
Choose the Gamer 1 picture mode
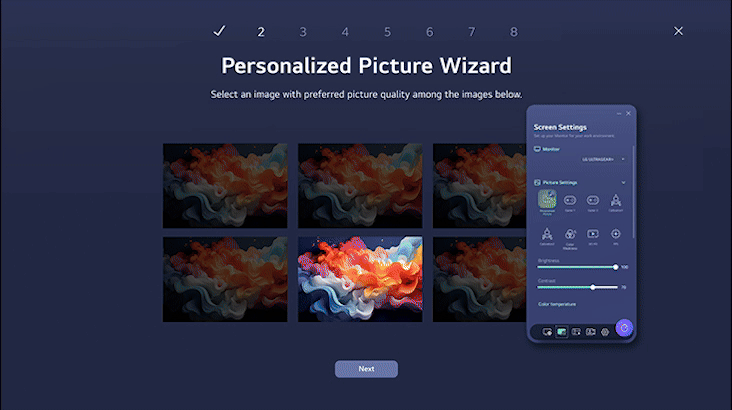coord(570,200)
